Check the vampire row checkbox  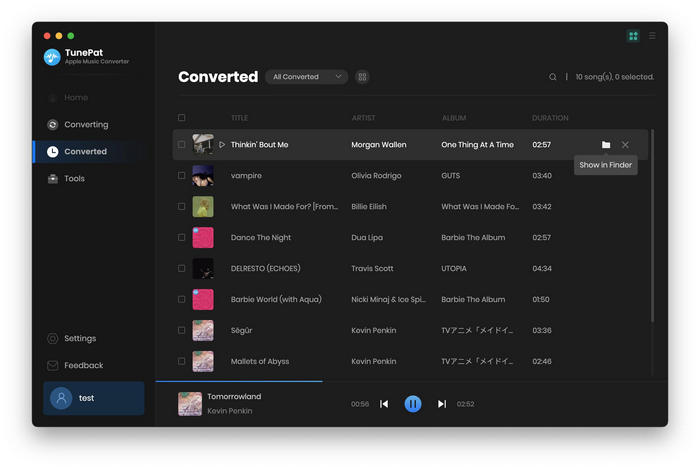[x=181, y=175]
